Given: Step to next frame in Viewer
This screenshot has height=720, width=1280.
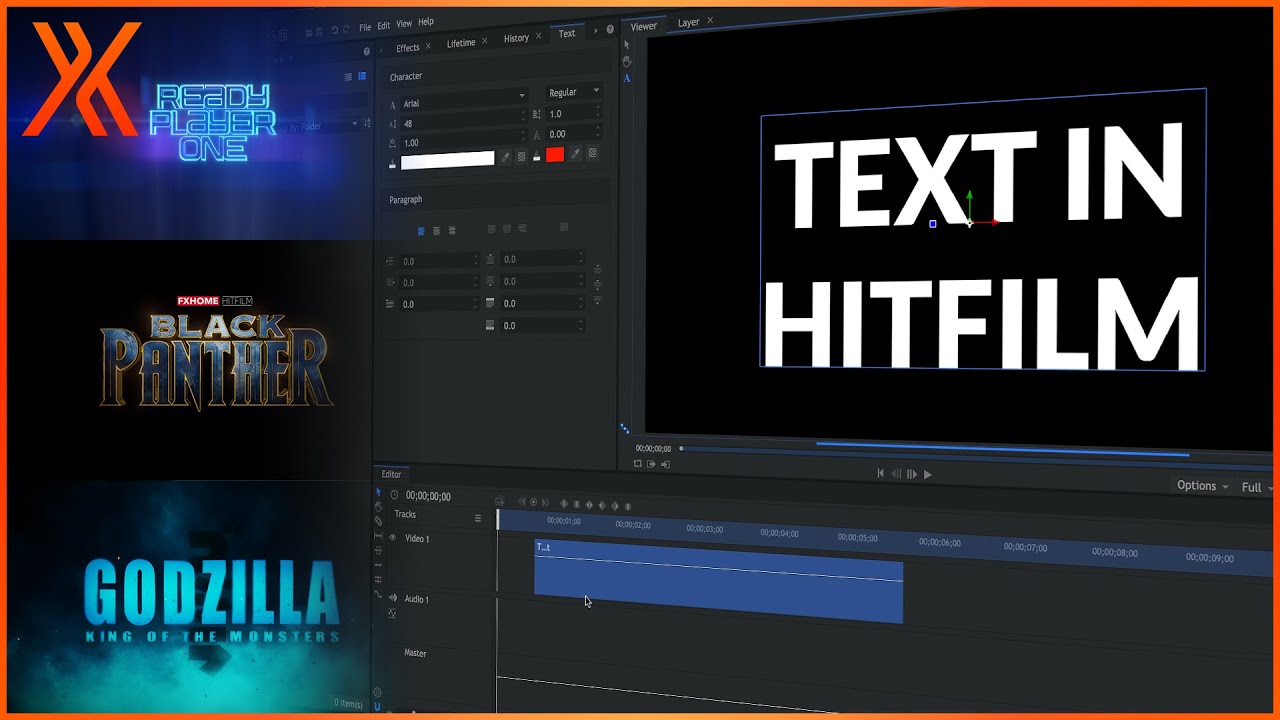Looking at the screenshot, I should tap(912, 474).
